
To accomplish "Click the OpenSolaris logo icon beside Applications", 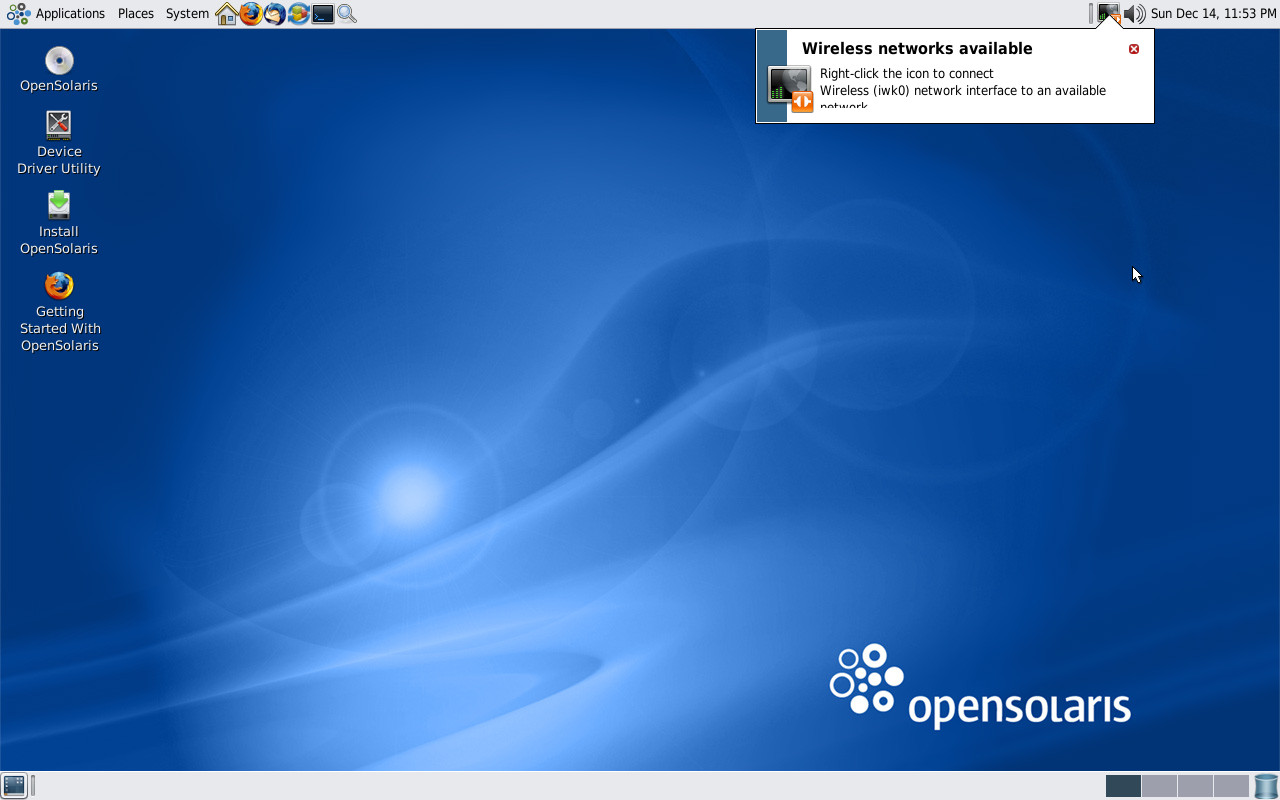I will point(18,14).
